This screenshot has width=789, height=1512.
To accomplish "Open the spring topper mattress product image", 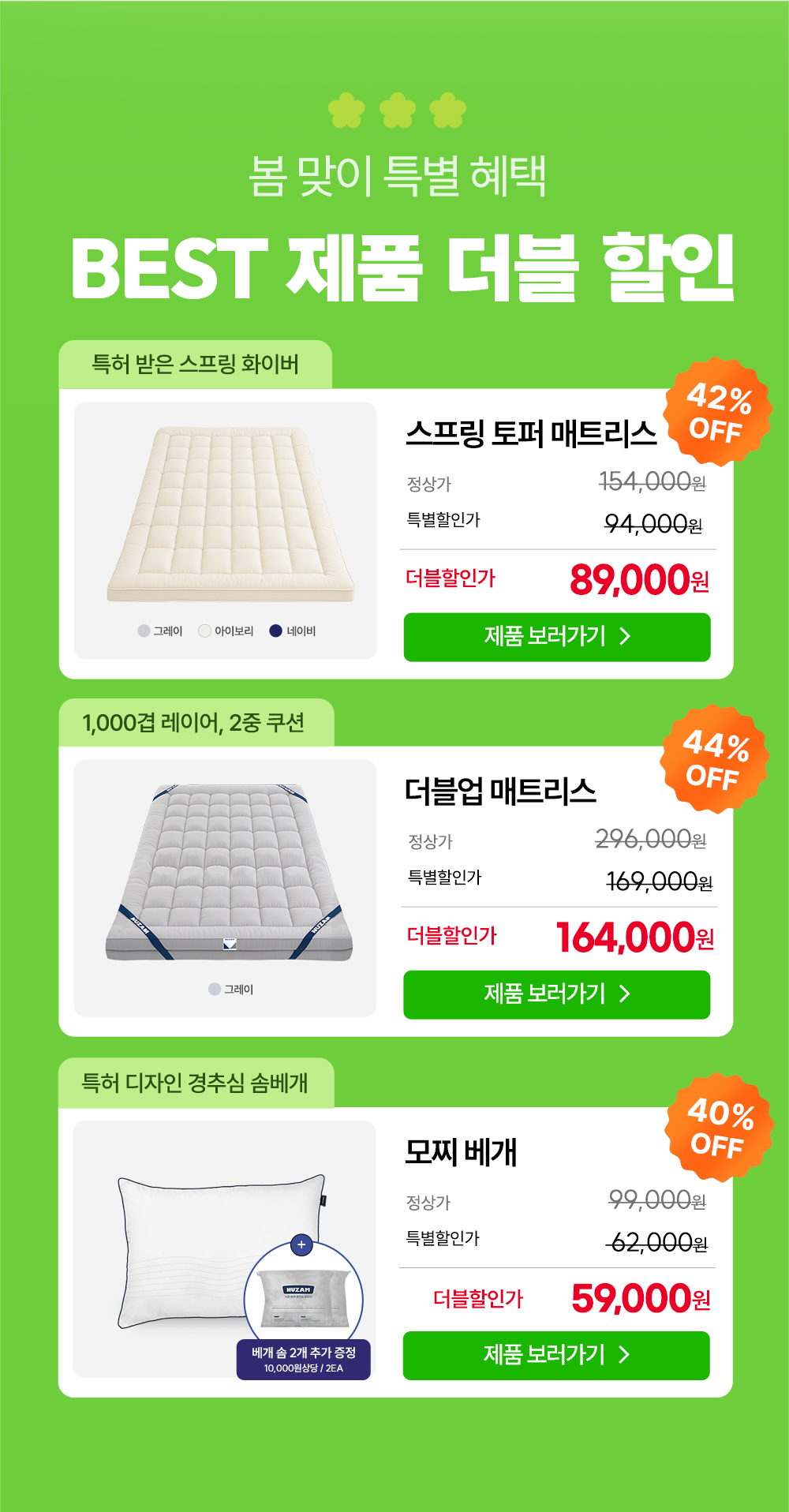I will [230, 513].
